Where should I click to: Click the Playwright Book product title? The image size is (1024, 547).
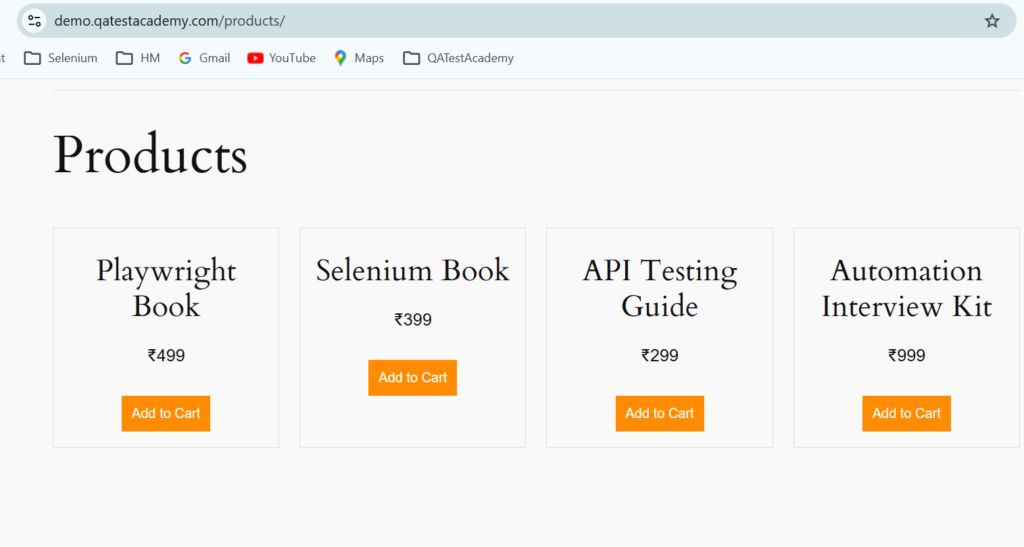click(166, 288)
